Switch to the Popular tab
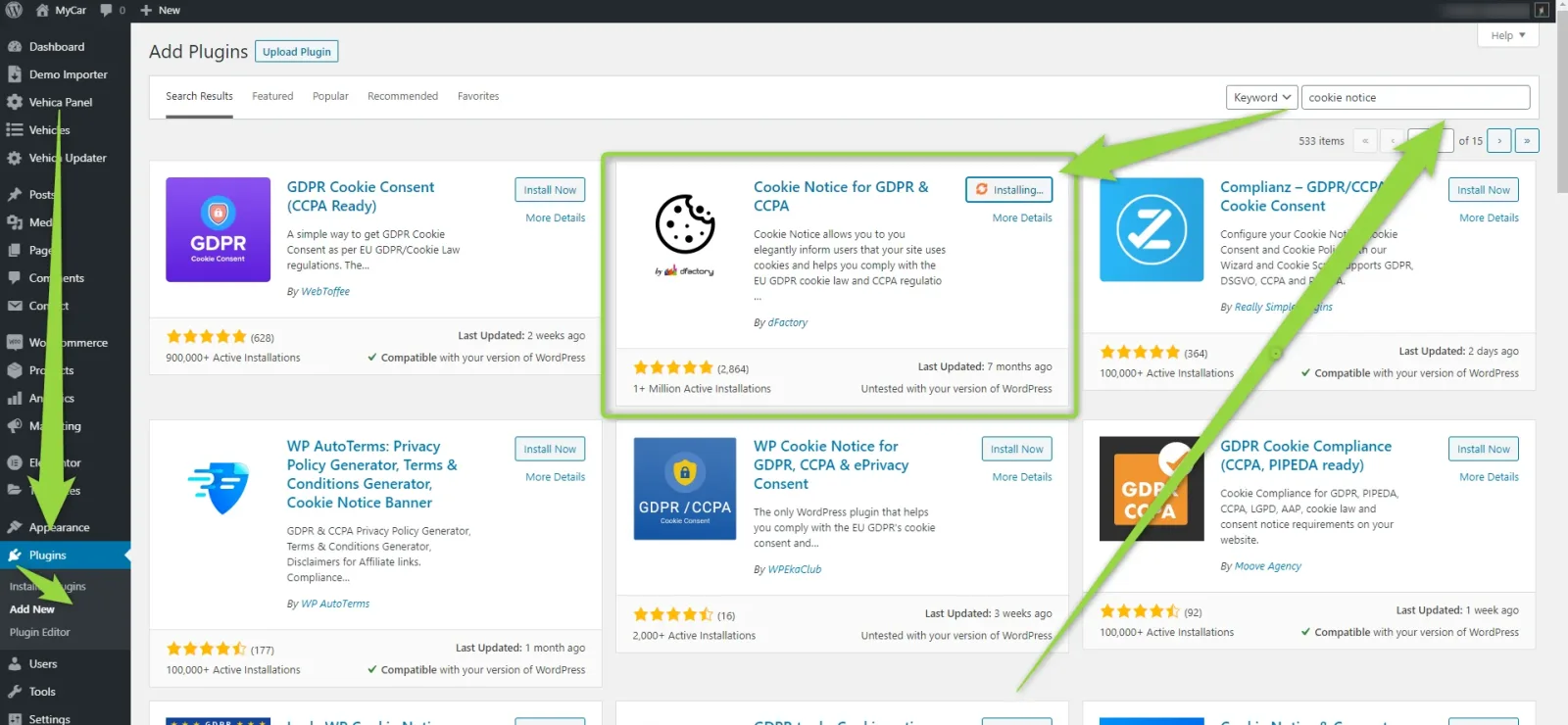Viewport: 1568px width, 725px height. click(330, 96)
